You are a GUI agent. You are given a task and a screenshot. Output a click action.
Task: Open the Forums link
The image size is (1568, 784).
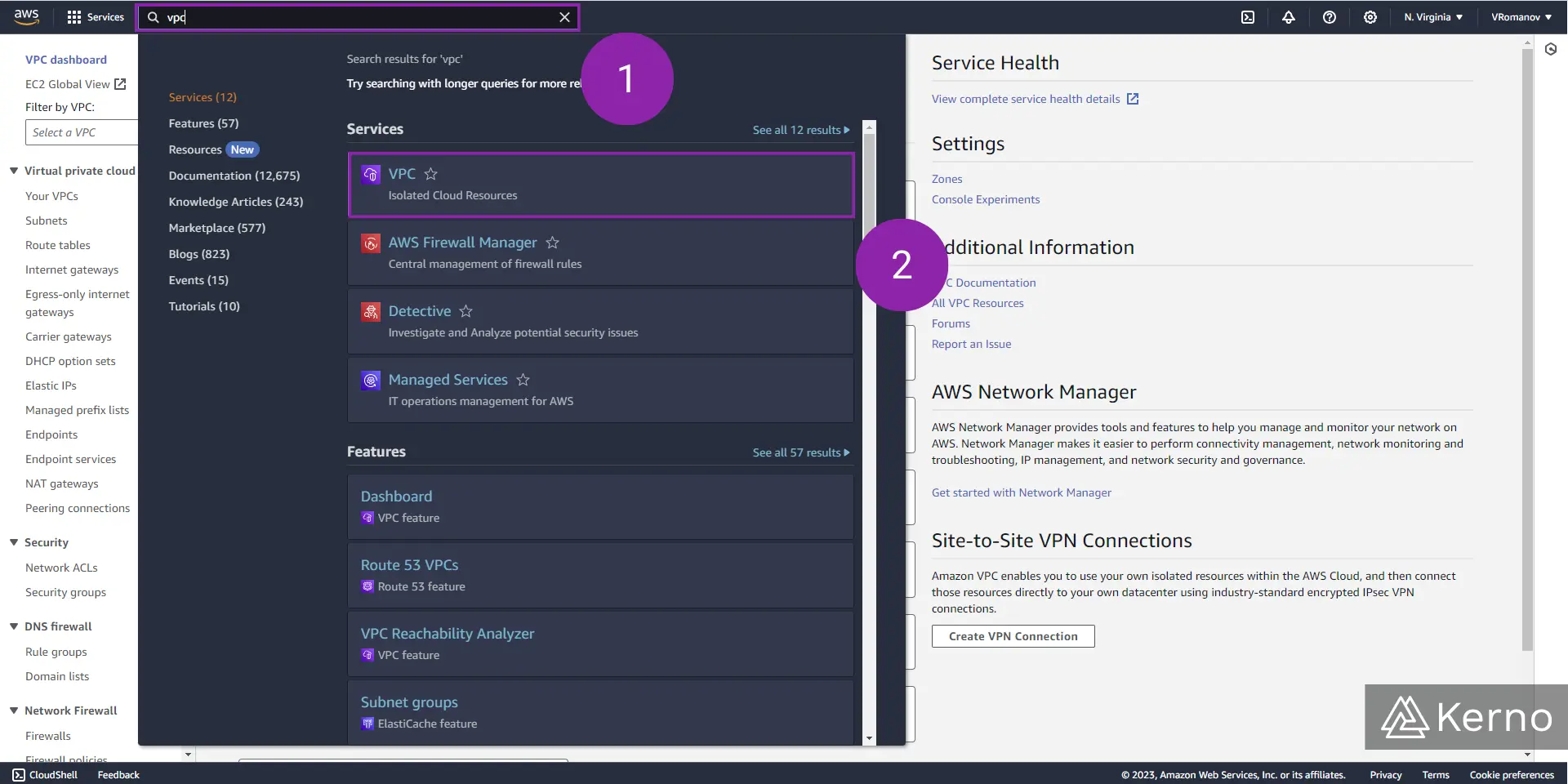951,323
